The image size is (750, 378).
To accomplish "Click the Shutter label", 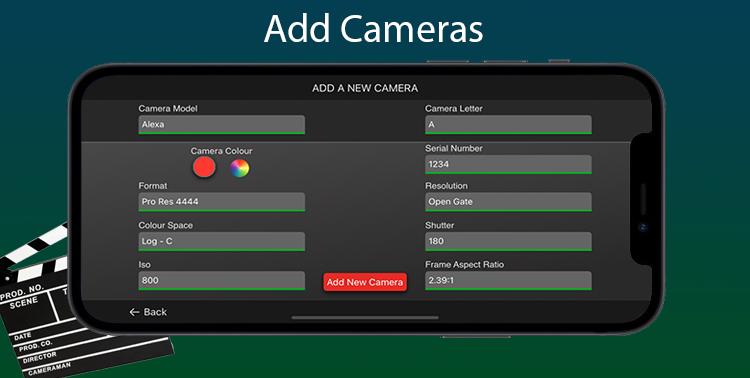I will click(440, 225).
